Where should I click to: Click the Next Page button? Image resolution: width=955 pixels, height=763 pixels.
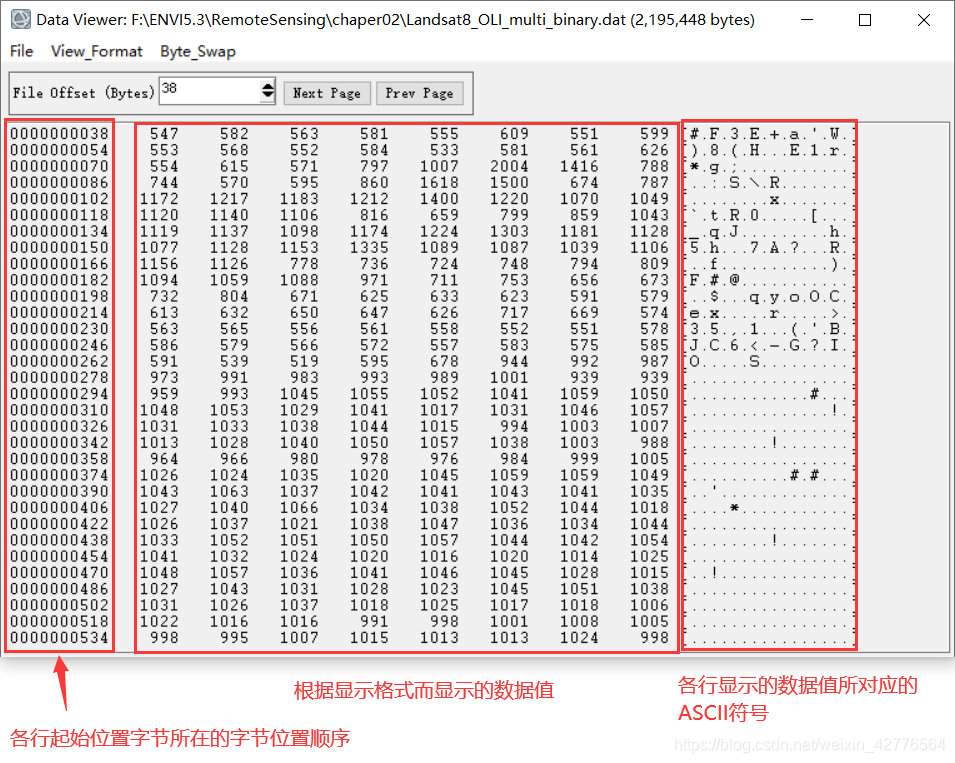(327, 93)
